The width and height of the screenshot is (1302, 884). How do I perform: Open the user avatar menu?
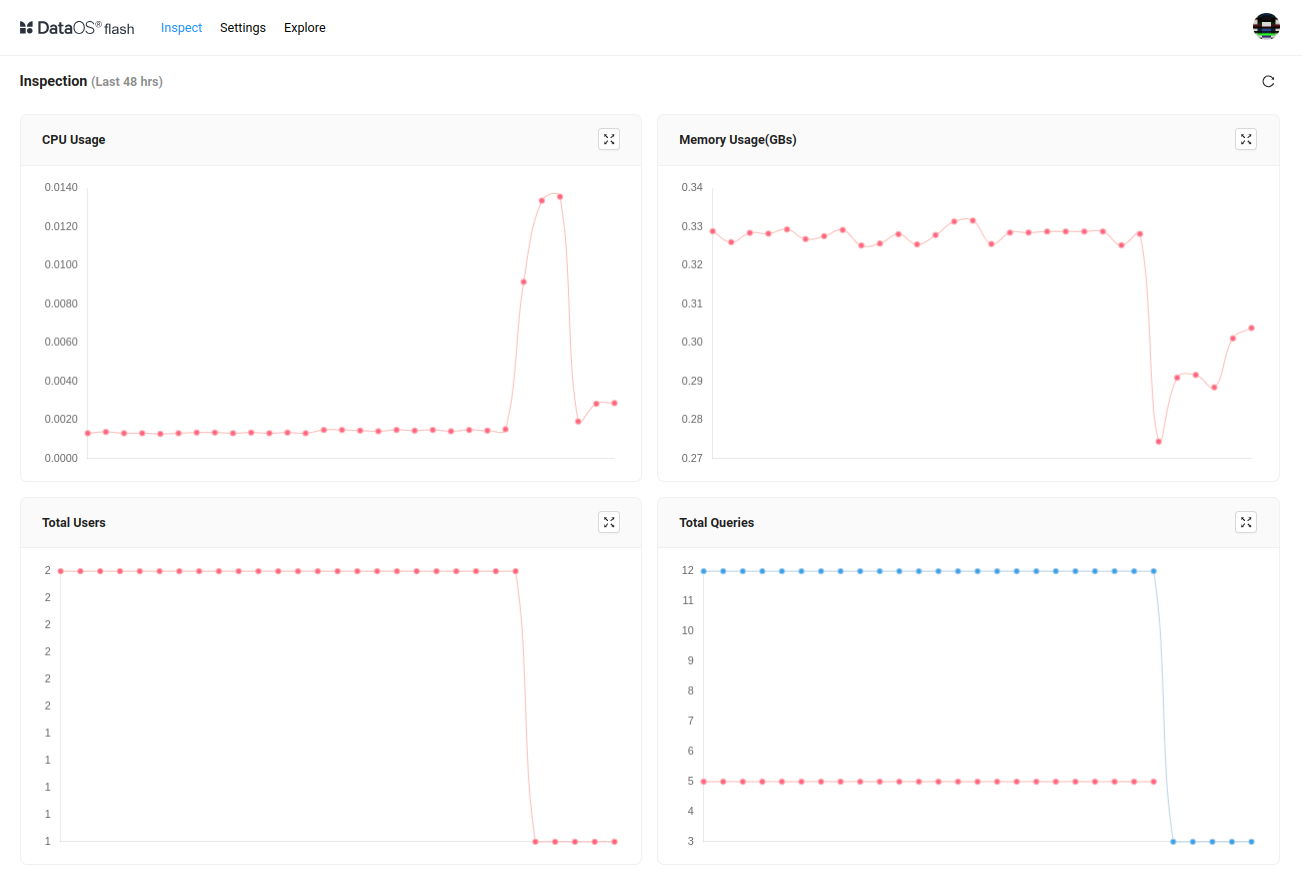tap(1266, 27)
